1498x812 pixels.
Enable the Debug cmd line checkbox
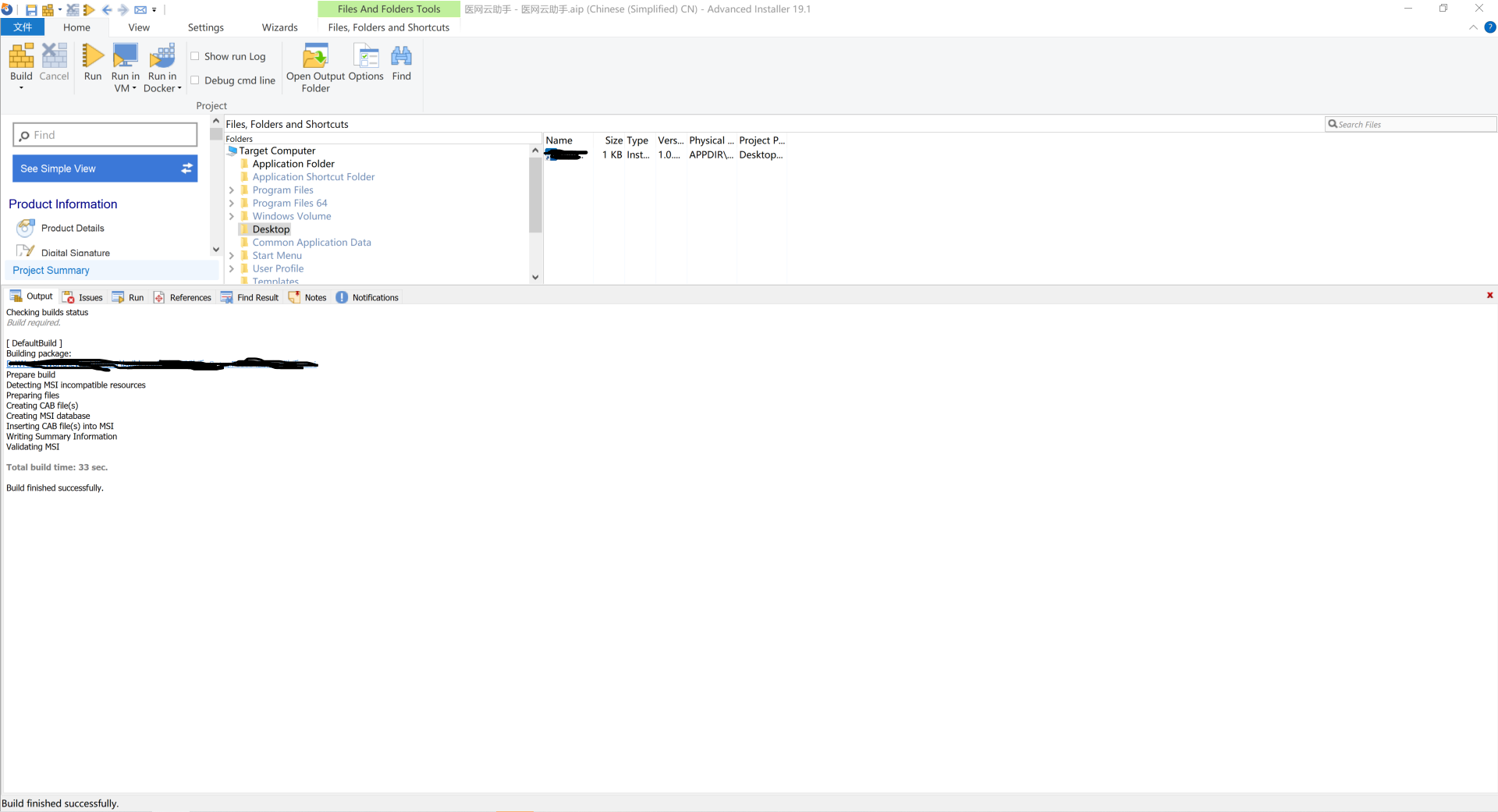[x=195, y=80]
